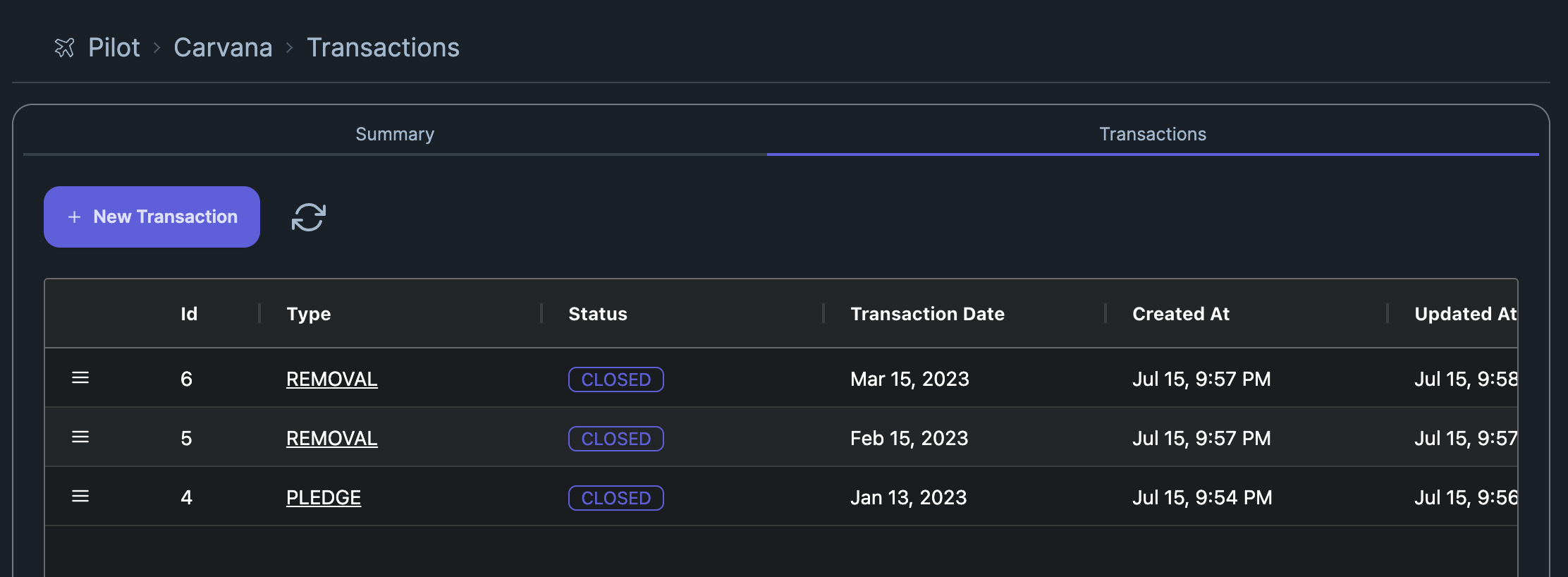The height and width of the screenshot is (577, 1568).
Task: Click the plus icon inside New Transaction
Action: click(74, 217)
